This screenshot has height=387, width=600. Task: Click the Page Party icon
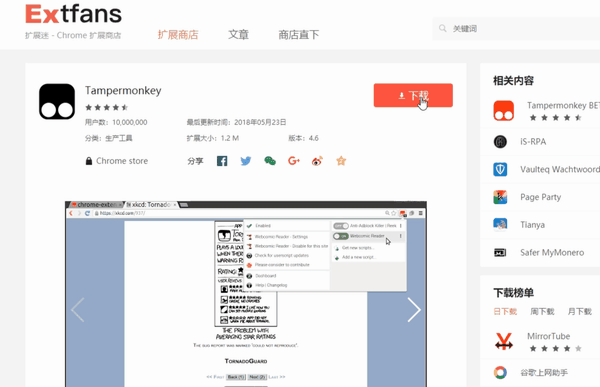(x=500, y=197)
